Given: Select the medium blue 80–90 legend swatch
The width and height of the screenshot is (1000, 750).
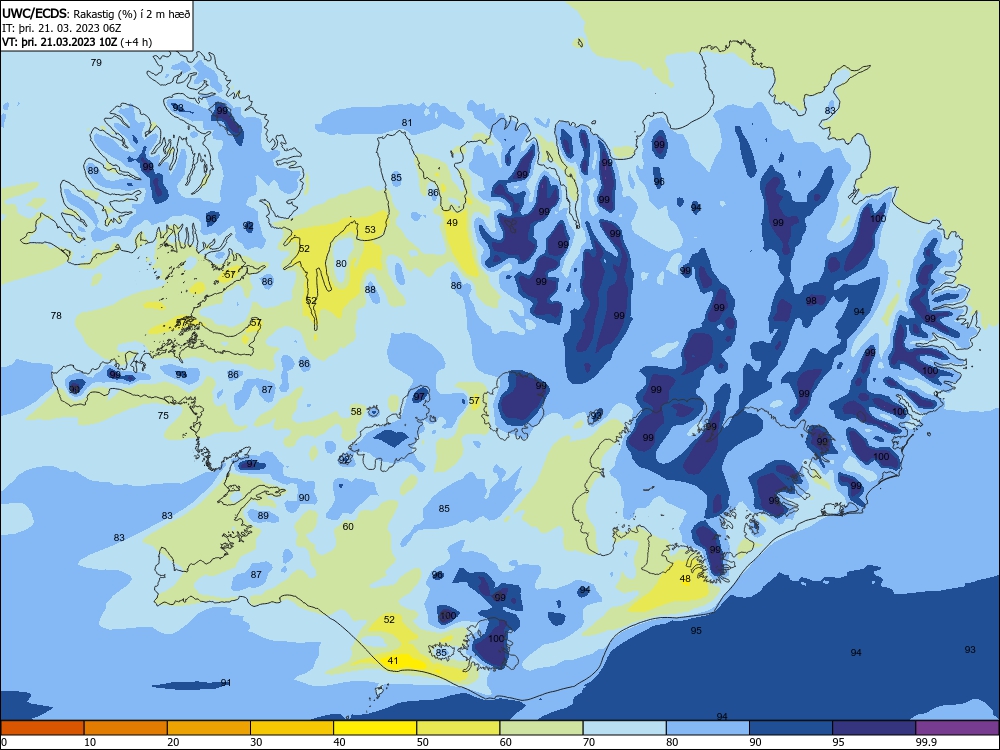Looking at the screenshot, I should coord(708,728).
